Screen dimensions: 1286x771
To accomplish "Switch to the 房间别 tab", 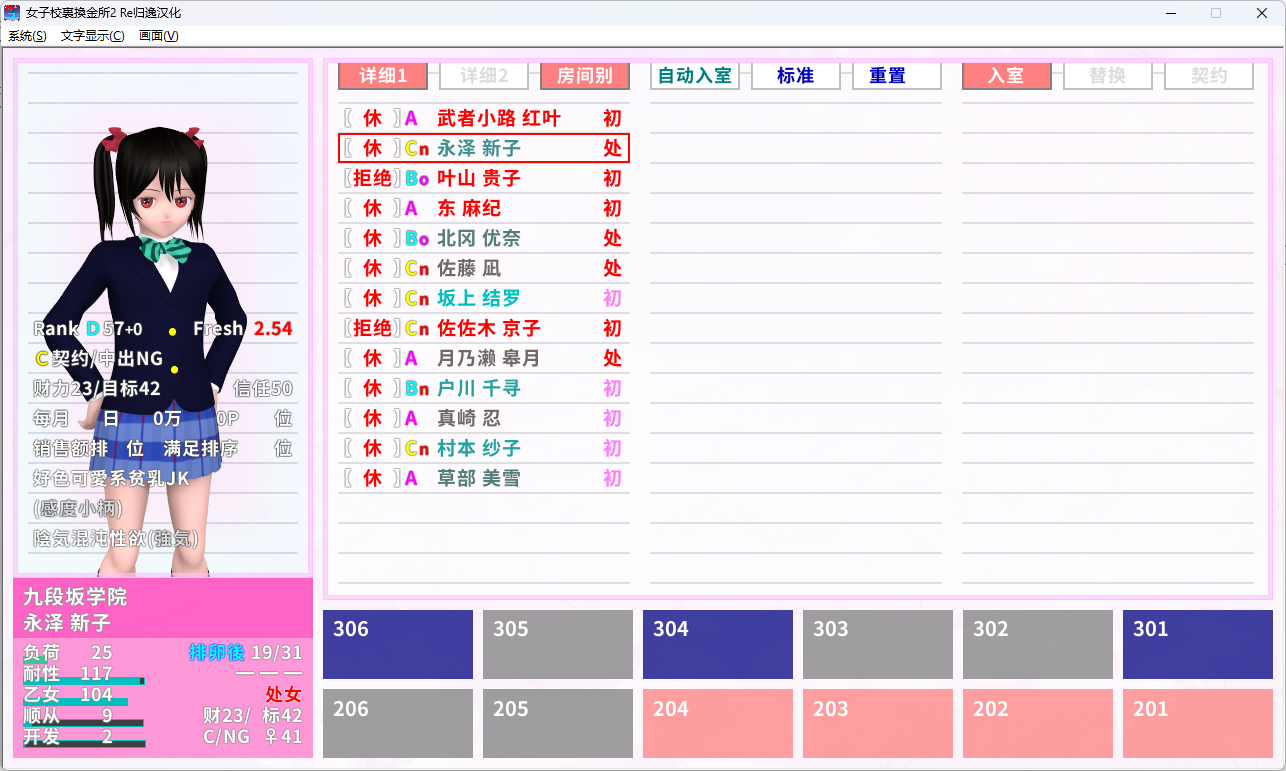I will [584, 76].
